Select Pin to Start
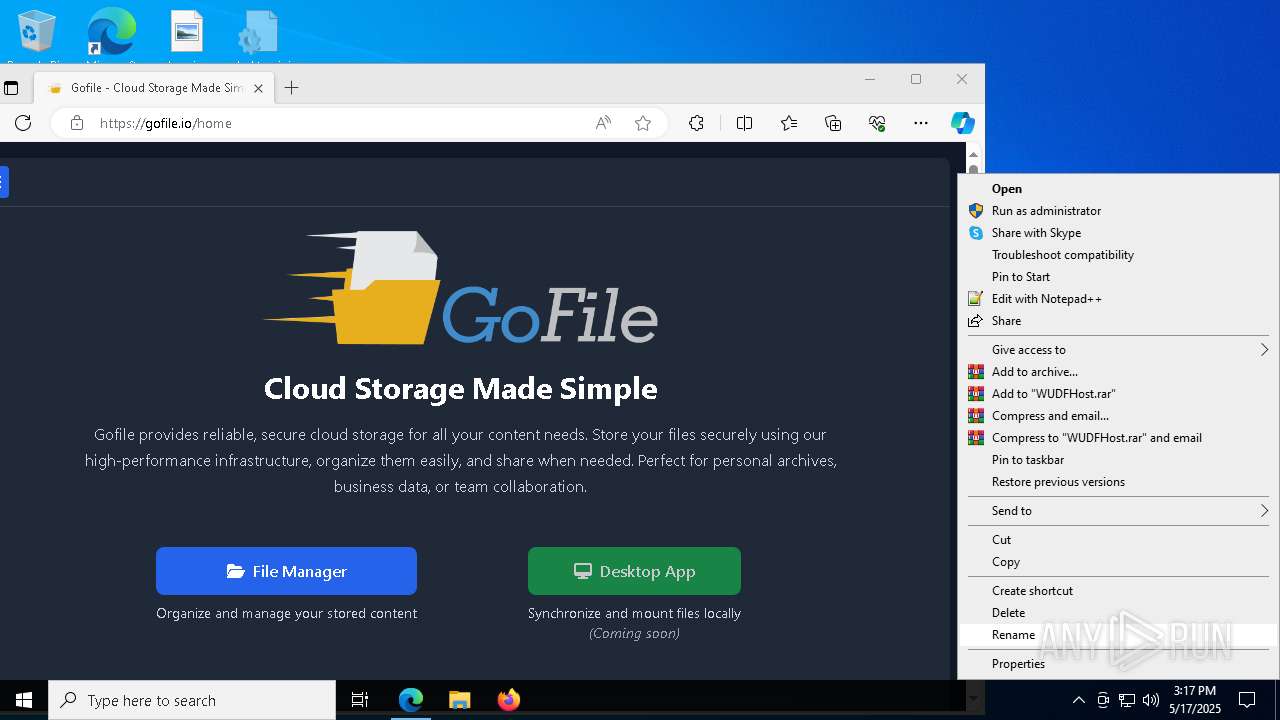The height and width of the screenshot is (720, 1280). [1118, 277]
